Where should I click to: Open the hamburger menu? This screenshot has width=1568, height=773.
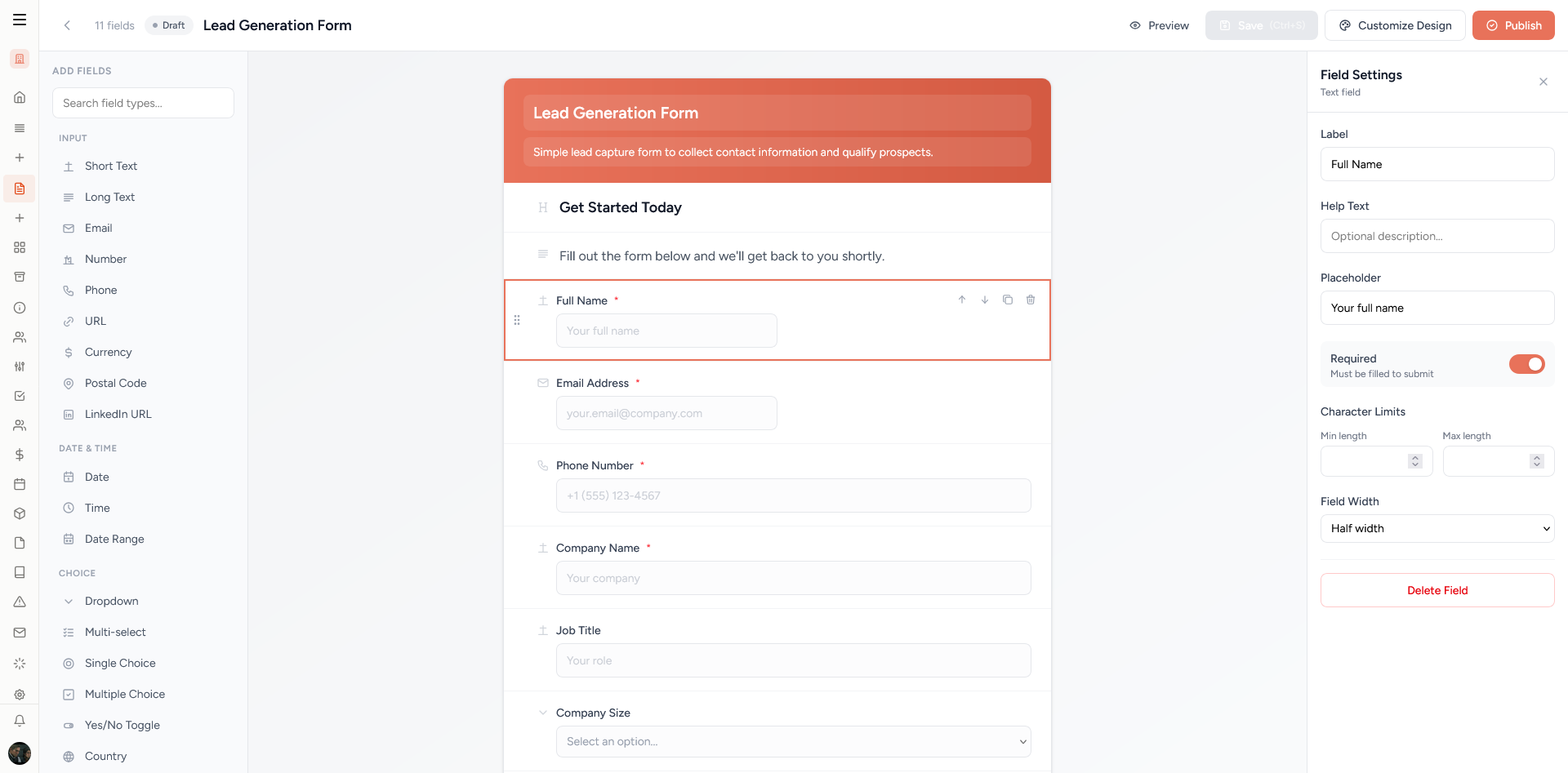click(x=20, y=20)
